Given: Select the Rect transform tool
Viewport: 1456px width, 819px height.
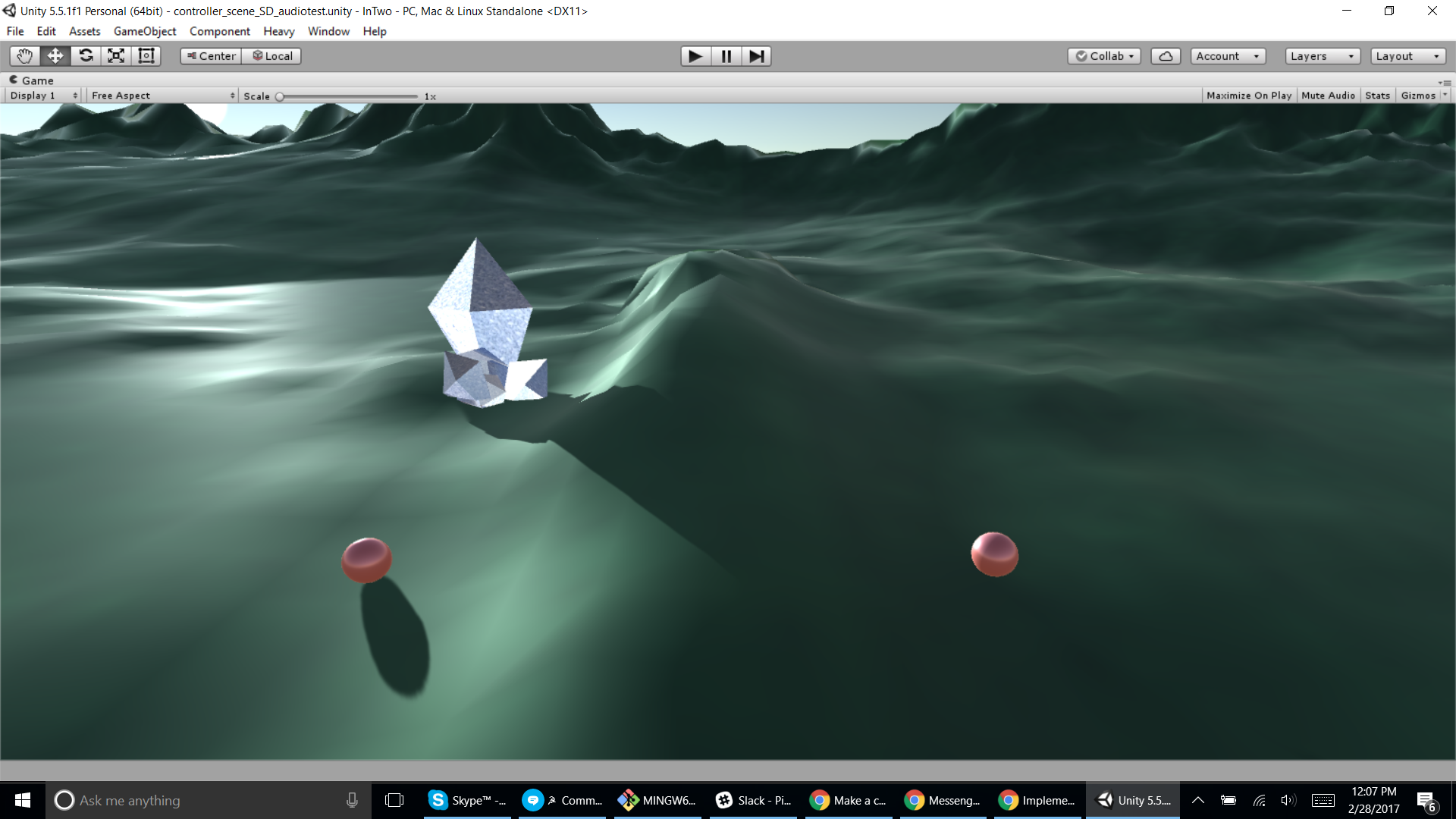Looking at the screenshot, I should point(146,56).
